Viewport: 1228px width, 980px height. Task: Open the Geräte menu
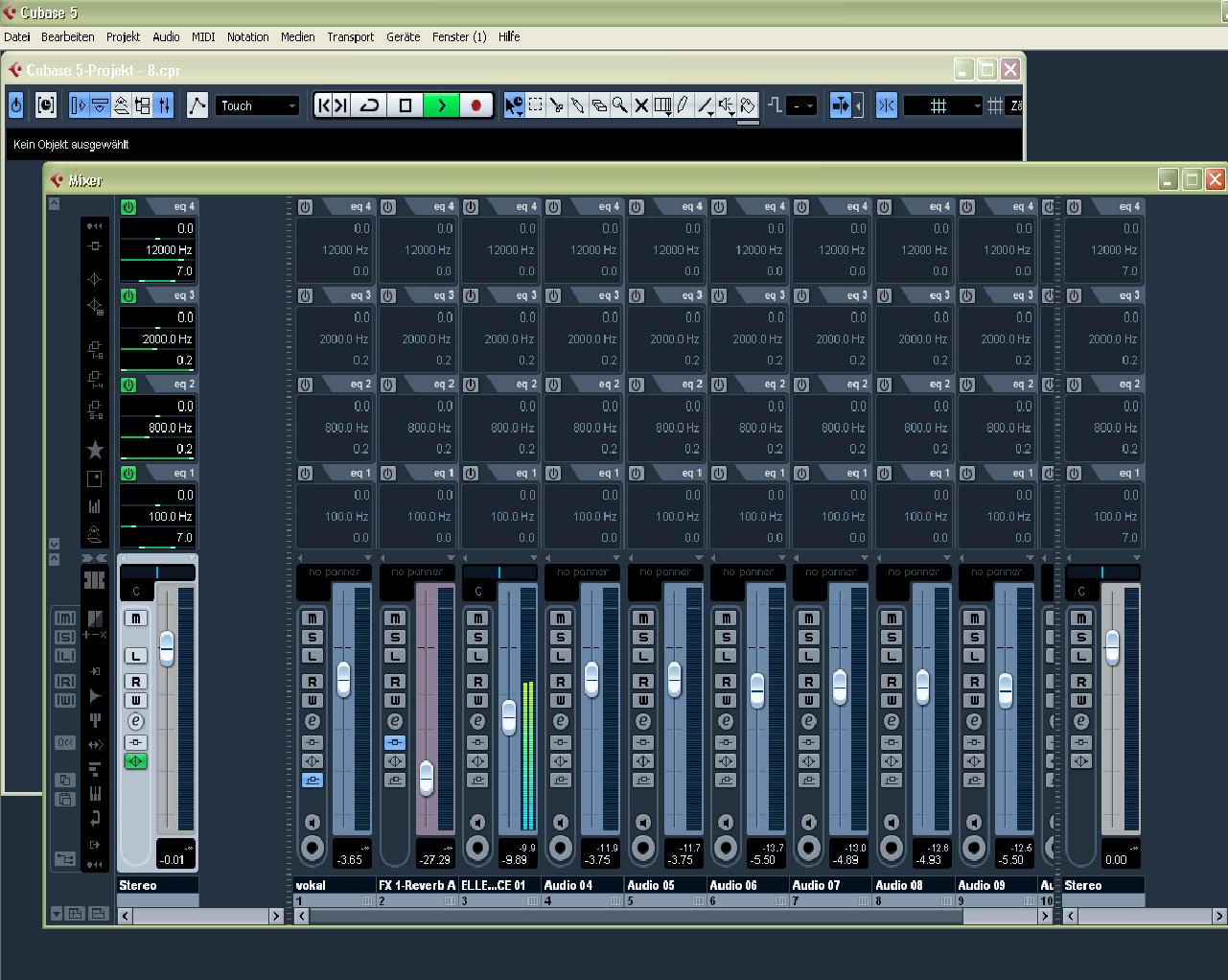pos(403,36)
